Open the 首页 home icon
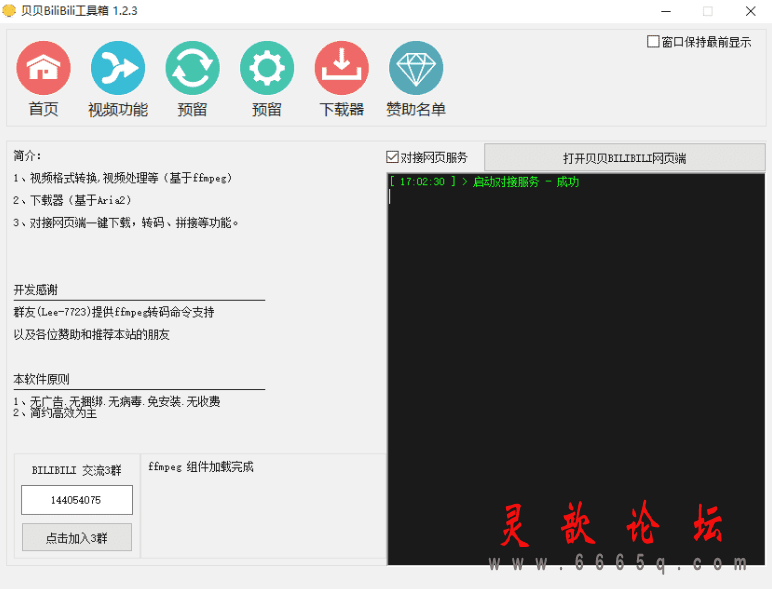The image size is (772, 589). [x=43, y=68]
